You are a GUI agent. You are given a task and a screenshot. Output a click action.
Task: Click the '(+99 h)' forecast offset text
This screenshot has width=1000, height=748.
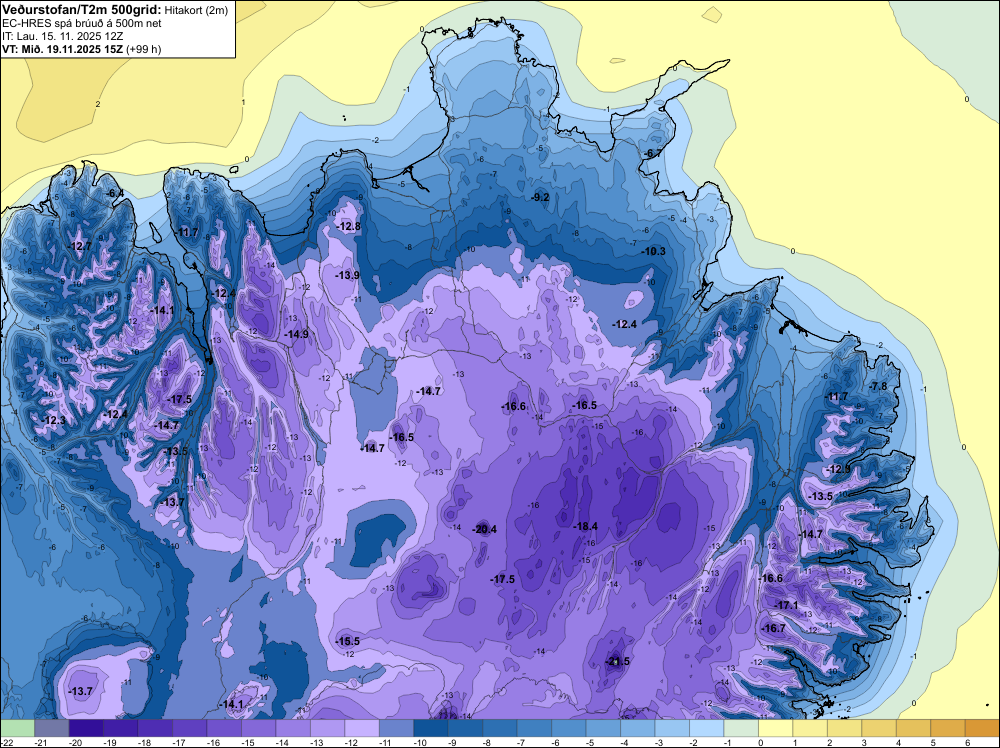tap(143, 49)
